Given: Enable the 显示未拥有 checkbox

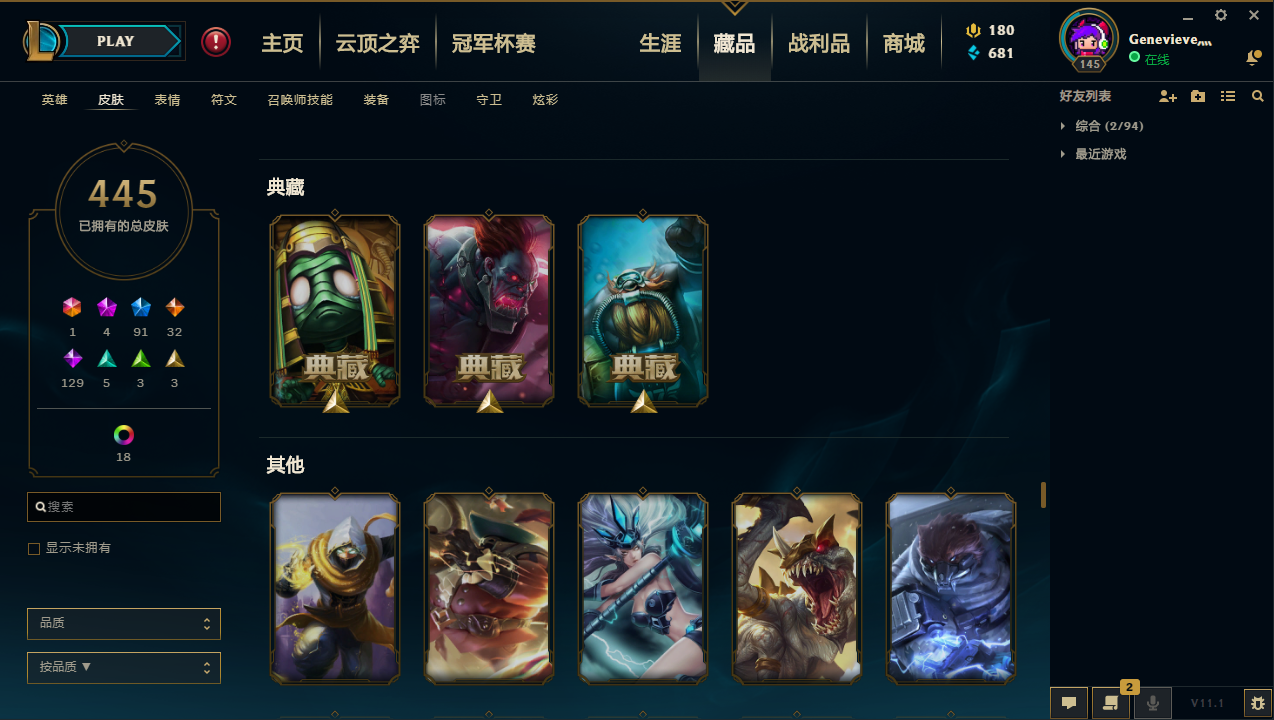Looking at the screenshot, I should click(x=34, y=549).
